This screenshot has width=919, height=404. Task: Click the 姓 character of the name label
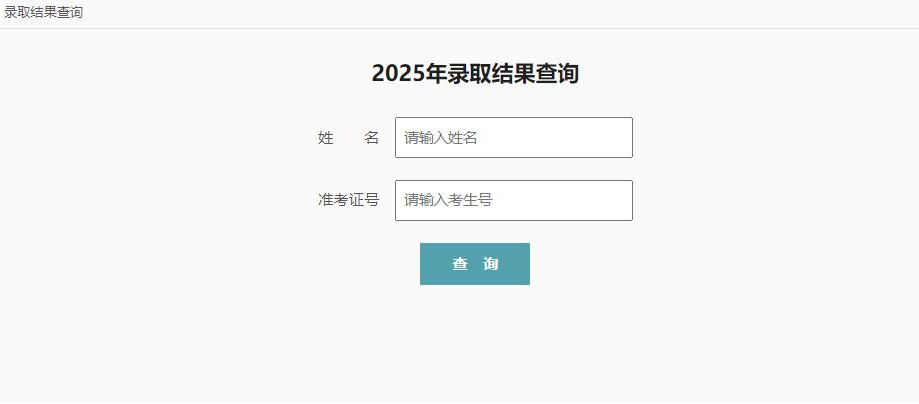point(326,138)
